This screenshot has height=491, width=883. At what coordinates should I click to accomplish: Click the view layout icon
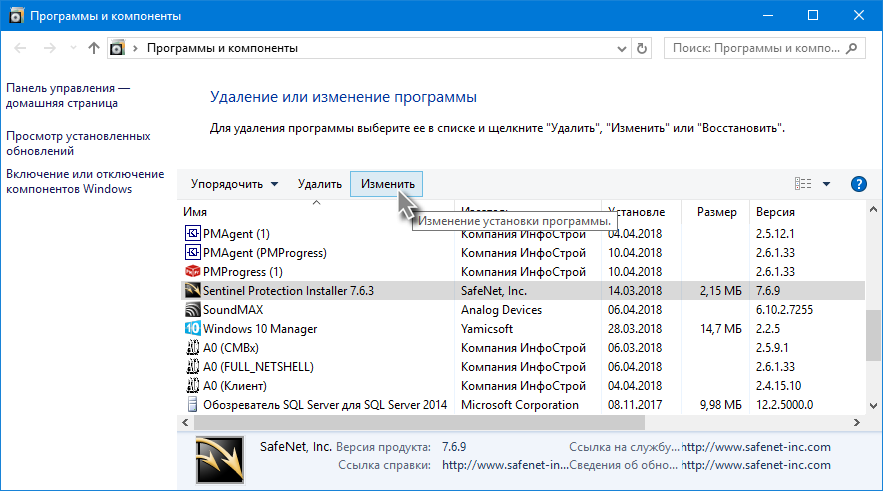[803, 184]
